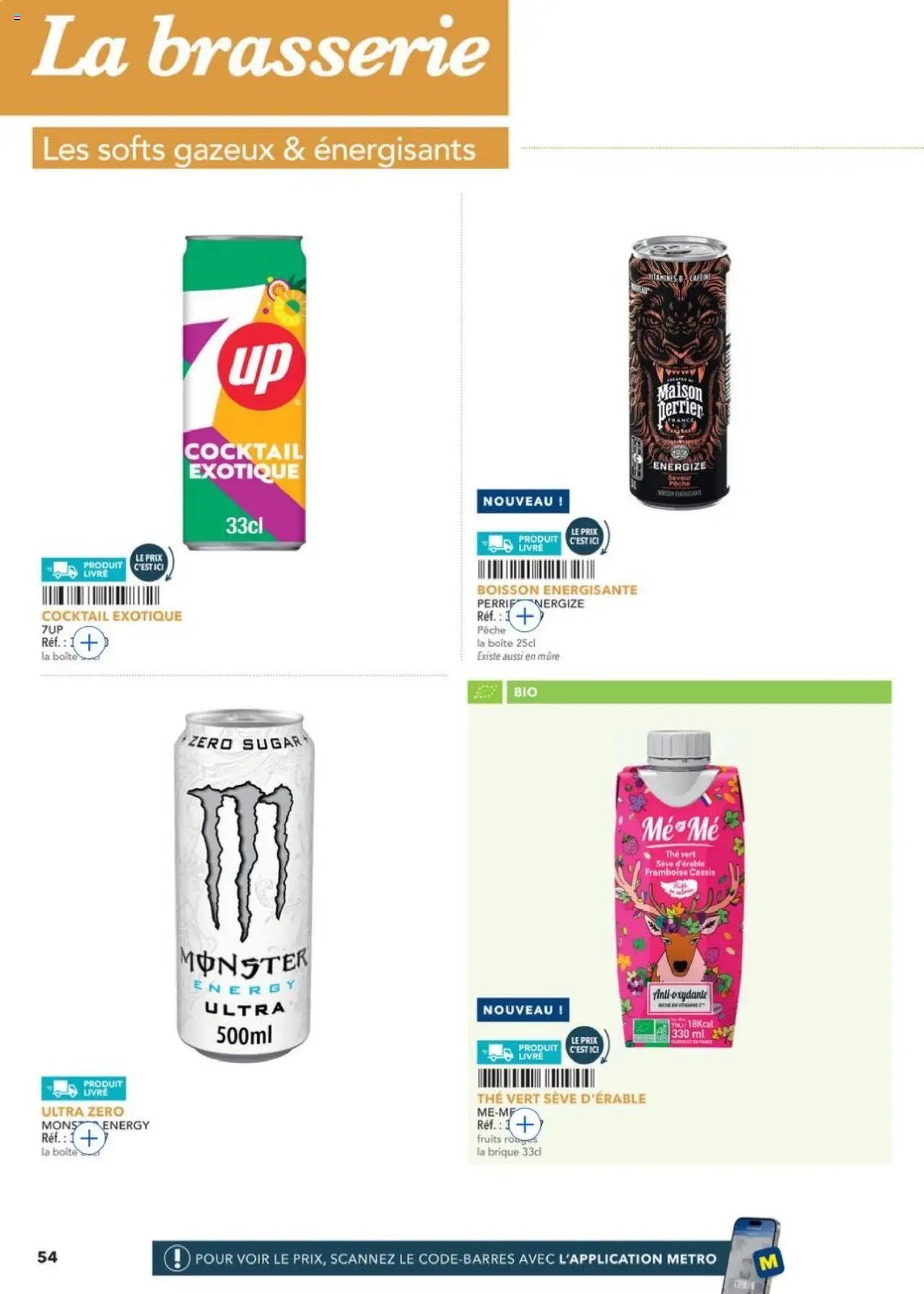Image resolution: width=924 pixels, height=1294 pixels.
Task: Click Produit Livré badge under 7UP can
Action: tap(84, 570)
